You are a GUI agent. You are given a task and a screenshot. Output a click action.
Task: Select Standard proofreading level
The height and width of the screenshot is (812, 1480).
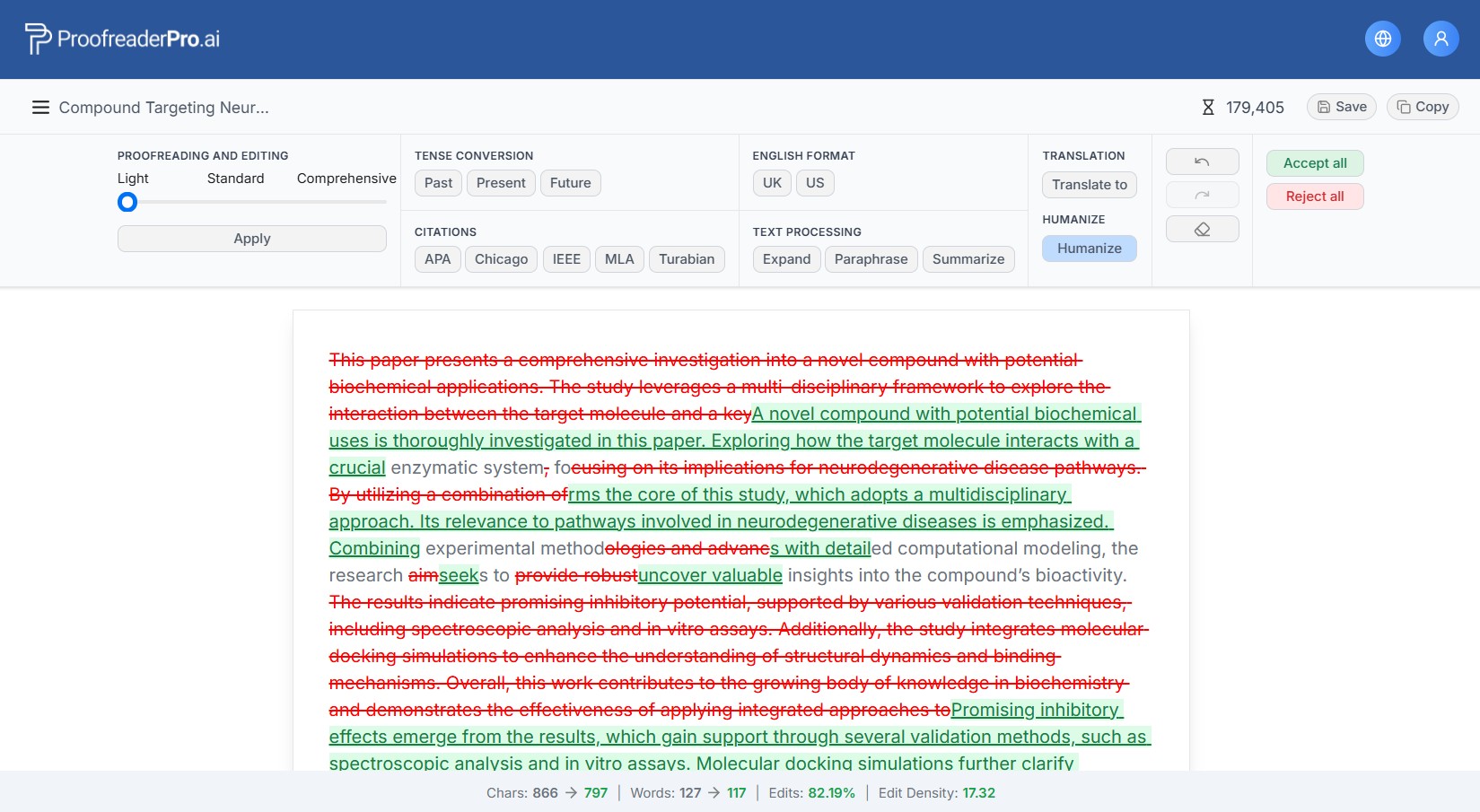point(235,179)
